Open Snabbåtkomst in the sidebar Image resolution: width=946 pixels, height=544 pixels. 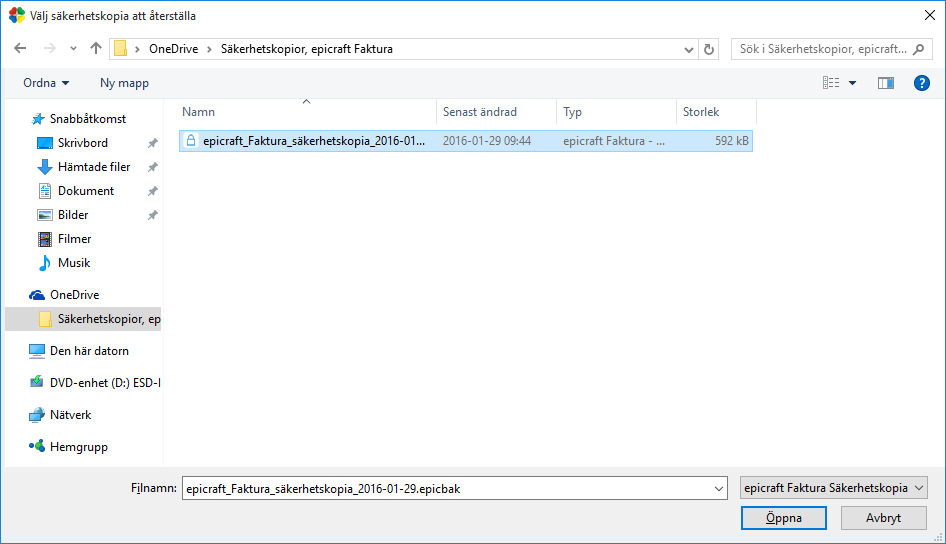(x=87, y=119)
